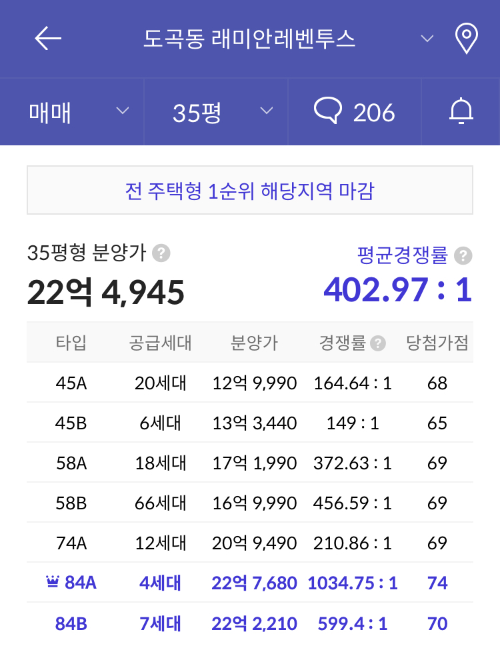Tap the 당첨가점 column header

[x=437, y=343]
